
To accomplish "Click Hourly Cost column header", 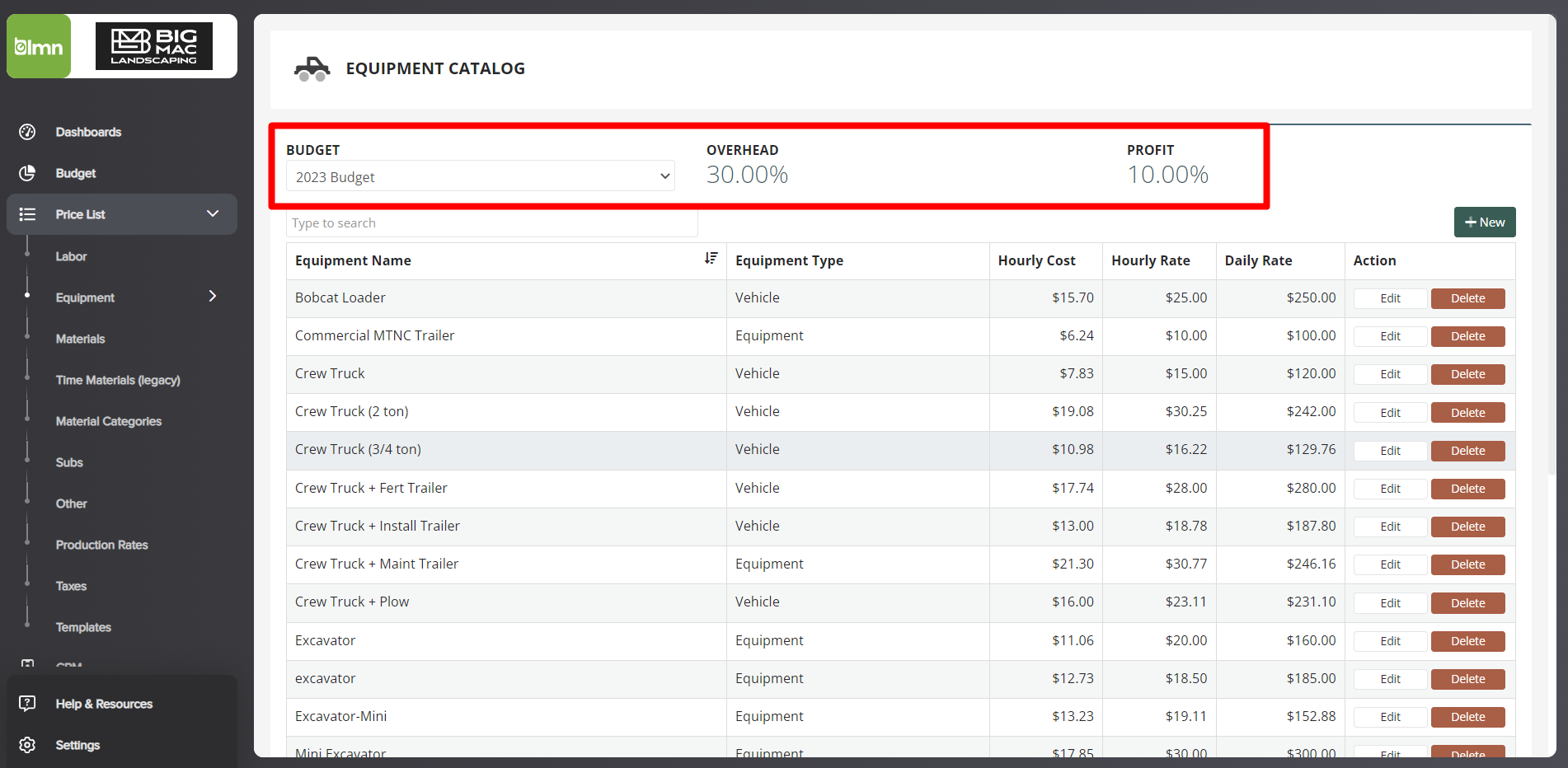I will 1036,260.
